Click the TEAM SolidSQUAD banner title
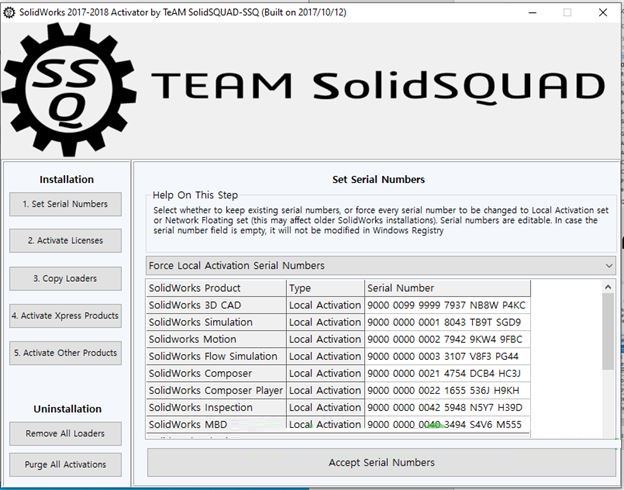The image size is (624, 490). click(378, 87)
